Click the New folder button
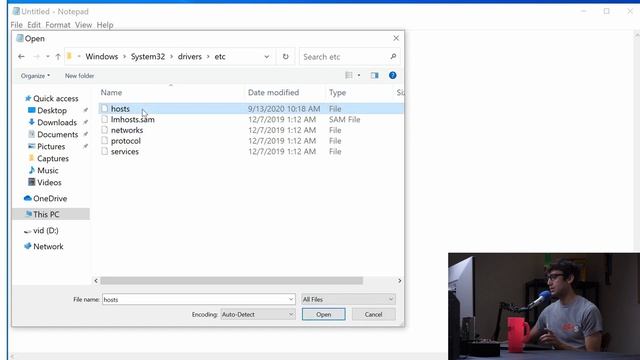Screen dimensions: 640x360 click(80, 76)
